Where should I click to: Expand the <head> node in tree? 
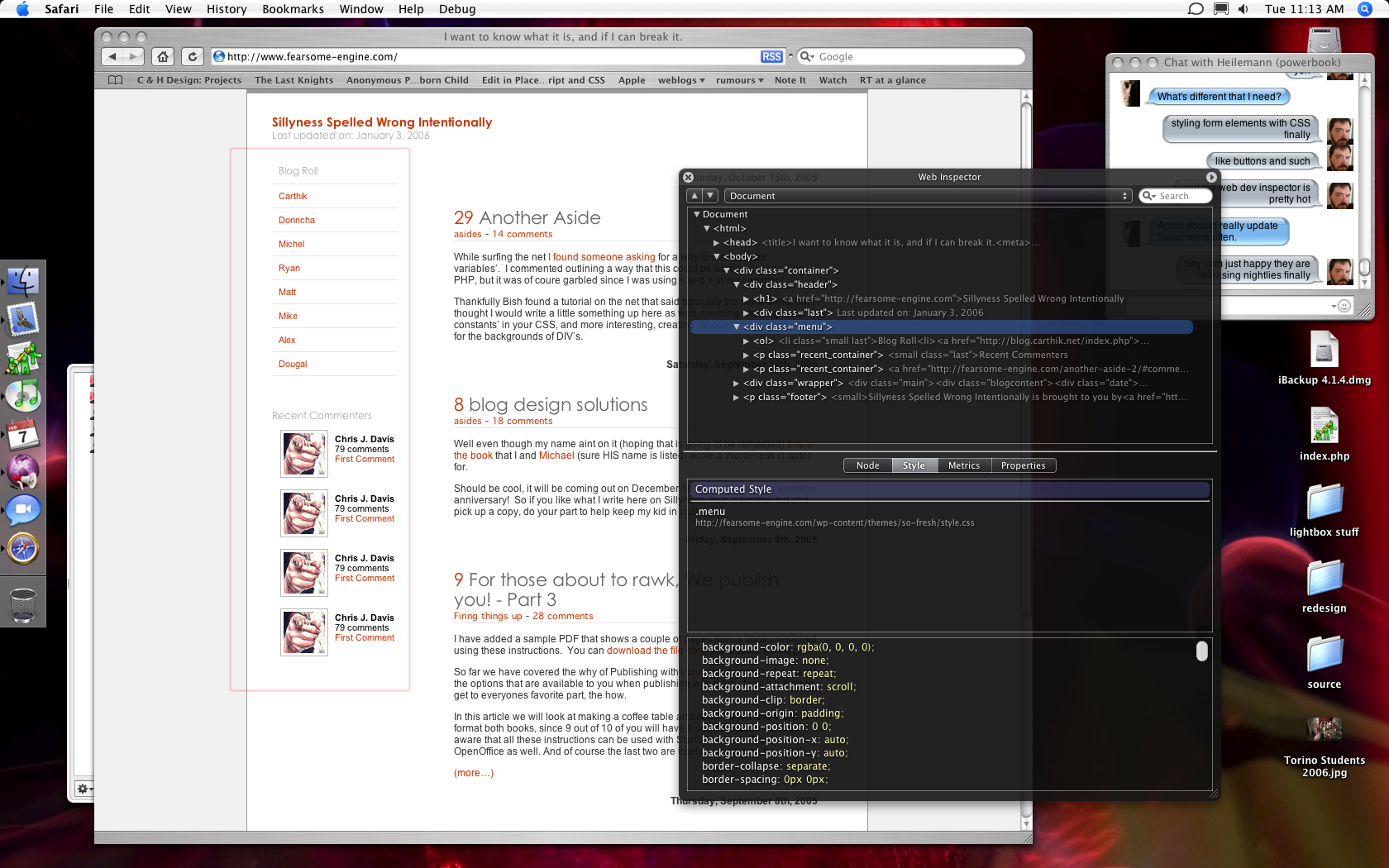point(717,242)
